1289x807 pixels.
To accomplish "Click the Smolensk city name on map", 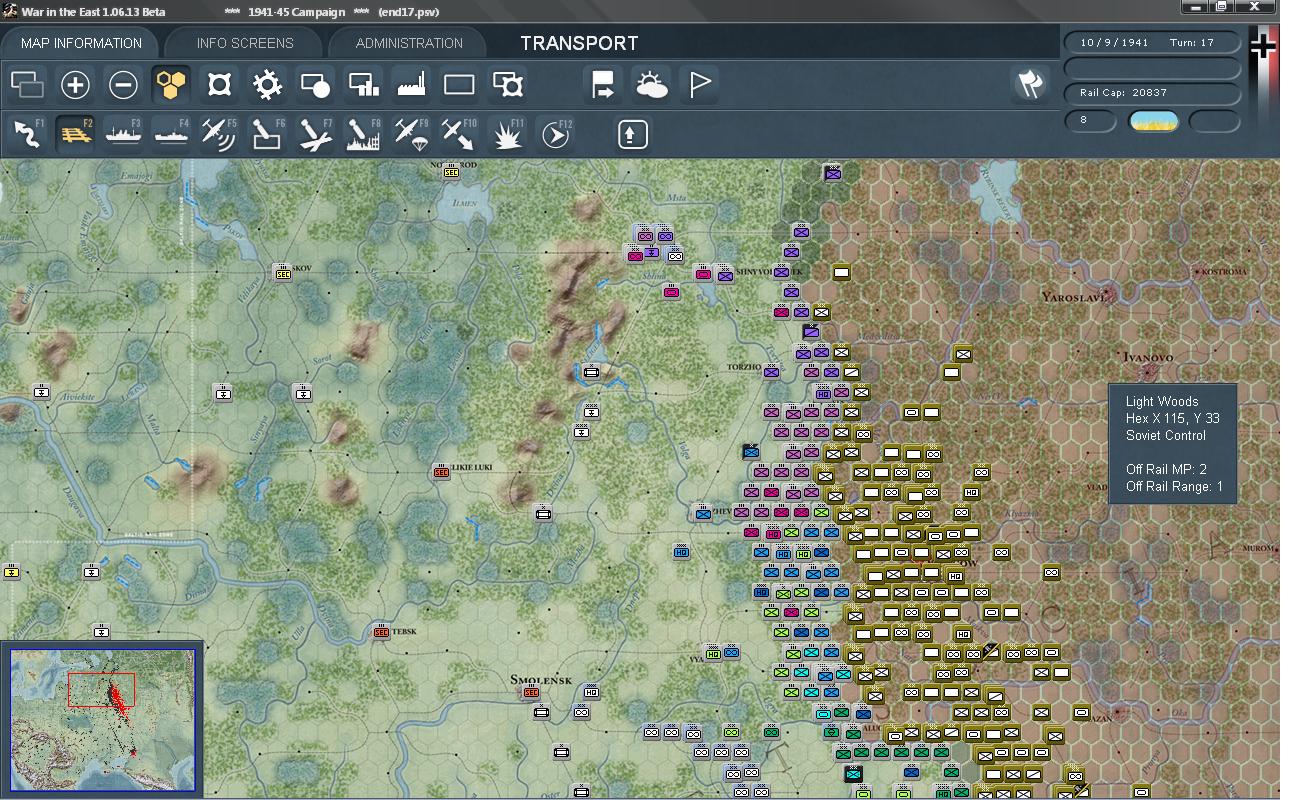I will coord(541,680).
